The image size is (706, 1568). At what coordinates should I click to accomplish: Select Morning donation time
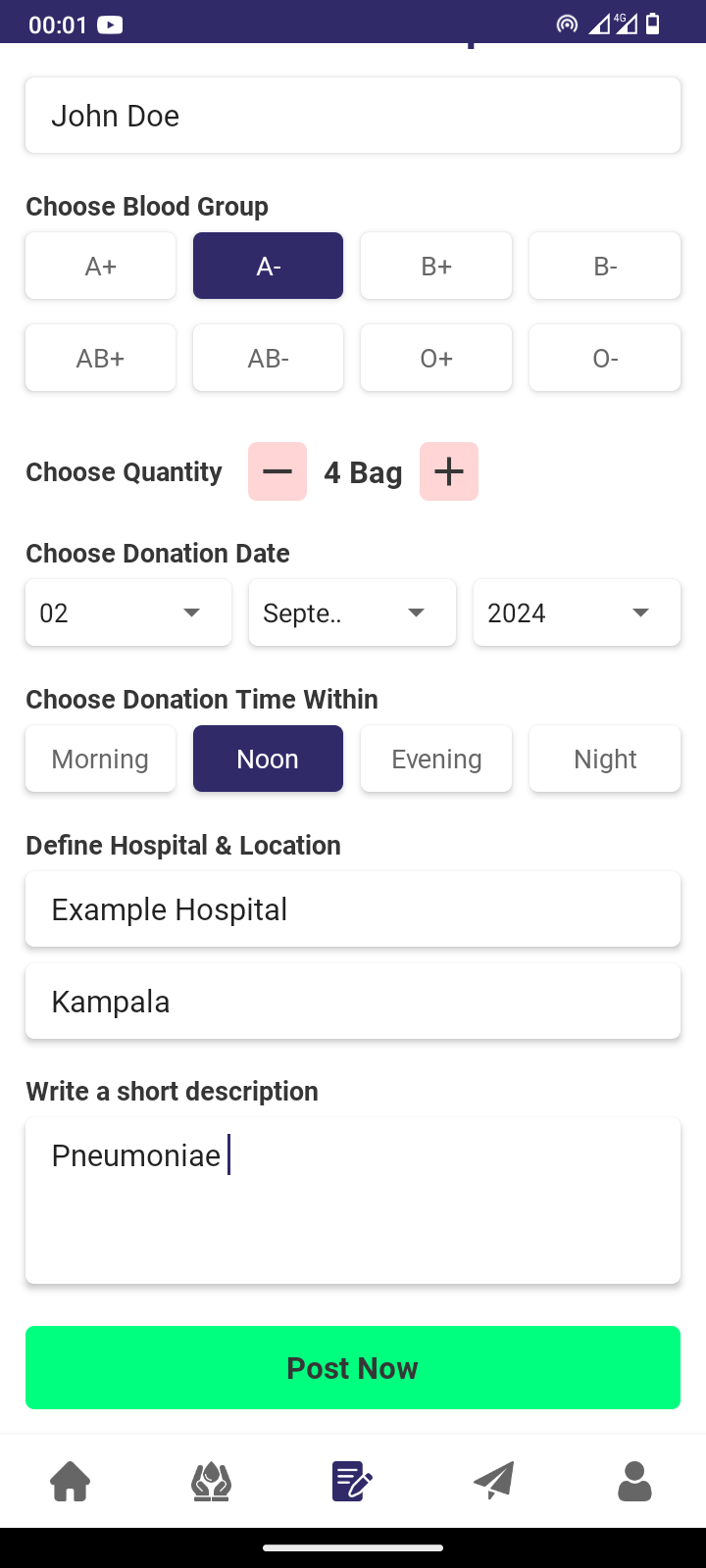point(101,759)
